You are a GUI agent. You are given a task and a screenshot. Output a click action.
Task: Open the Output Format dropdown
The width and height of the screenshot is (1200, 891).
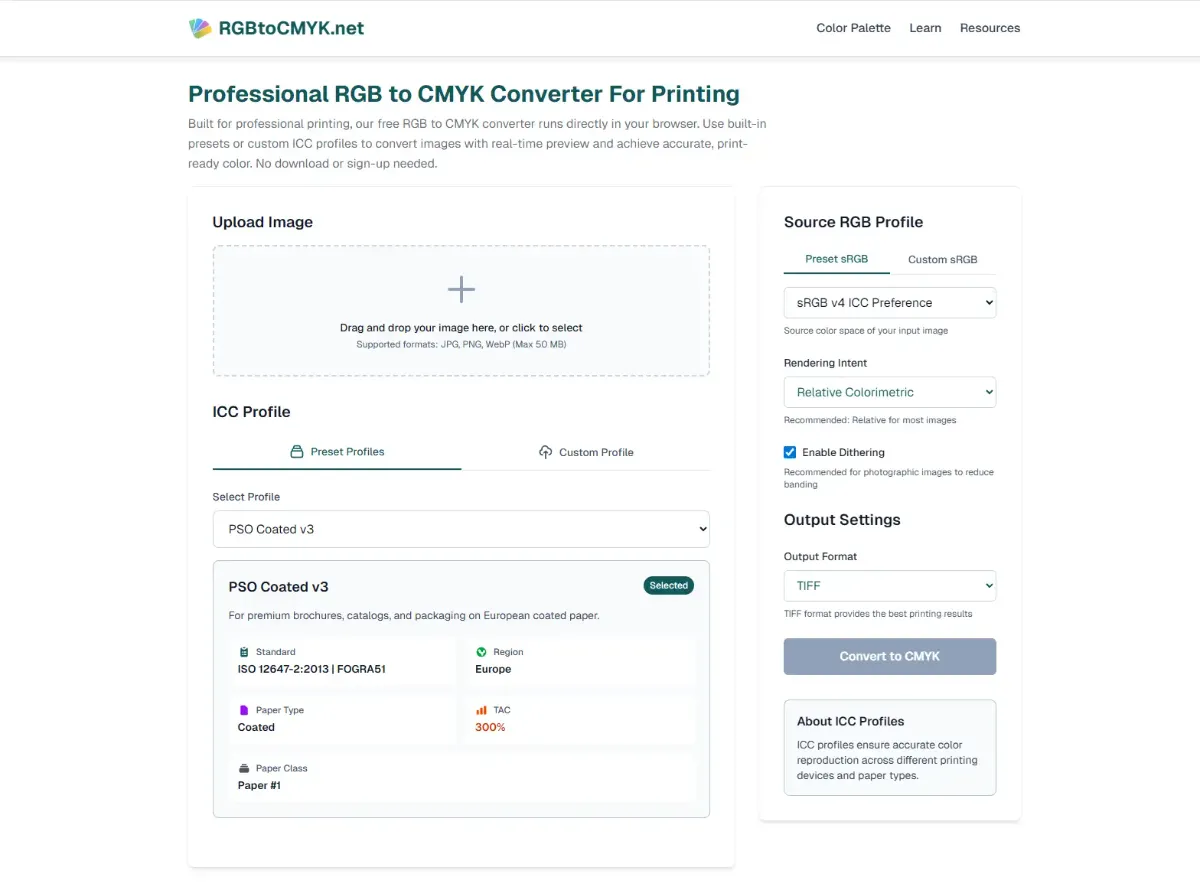pos(889,586)
